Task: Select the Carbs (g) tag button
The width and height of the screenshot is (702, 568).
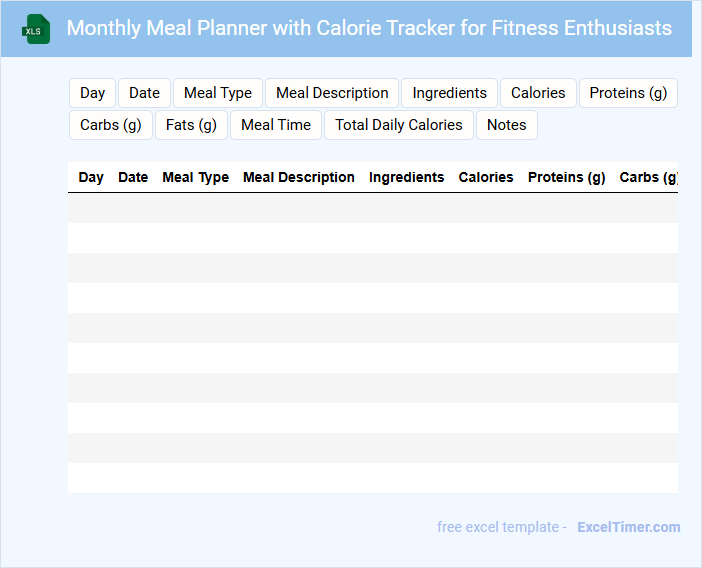Action: point(111,125)
